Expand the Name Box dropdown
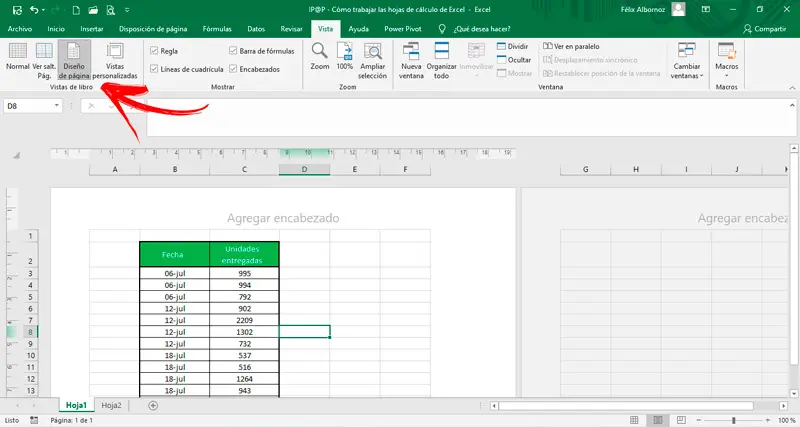Screen dimensions: 800x427 pyautogui.click(x=57, y=106)
